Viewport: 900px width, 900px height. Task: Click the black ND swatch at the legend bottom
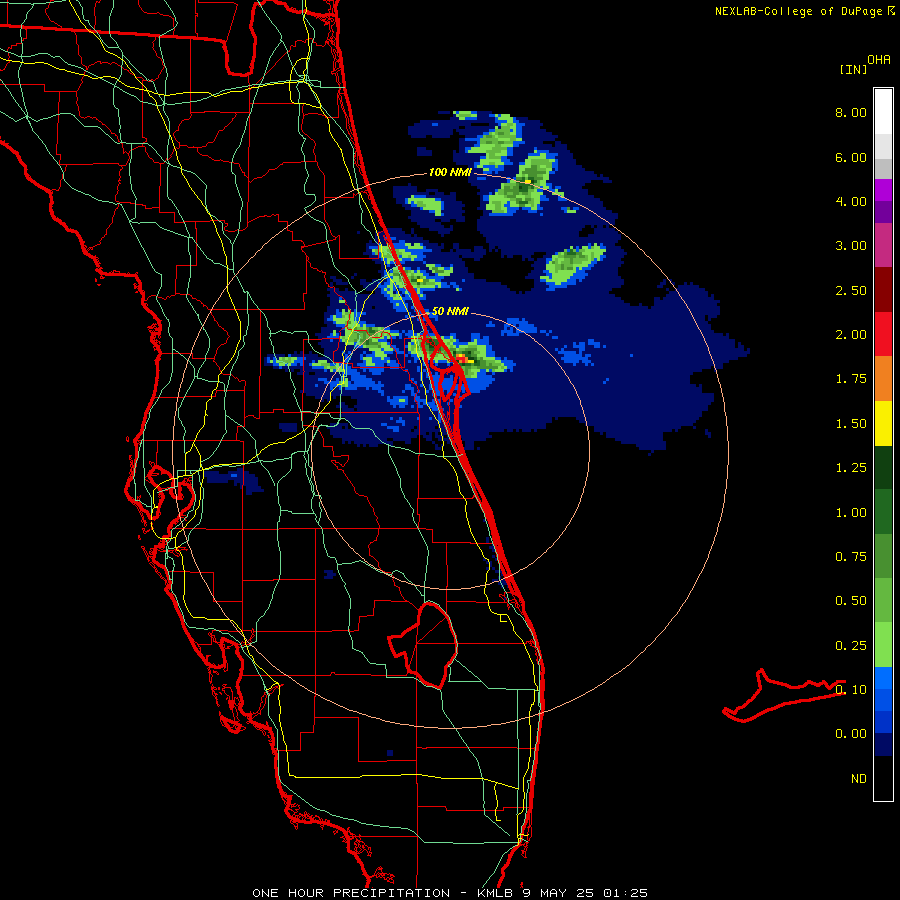(883, 778)
